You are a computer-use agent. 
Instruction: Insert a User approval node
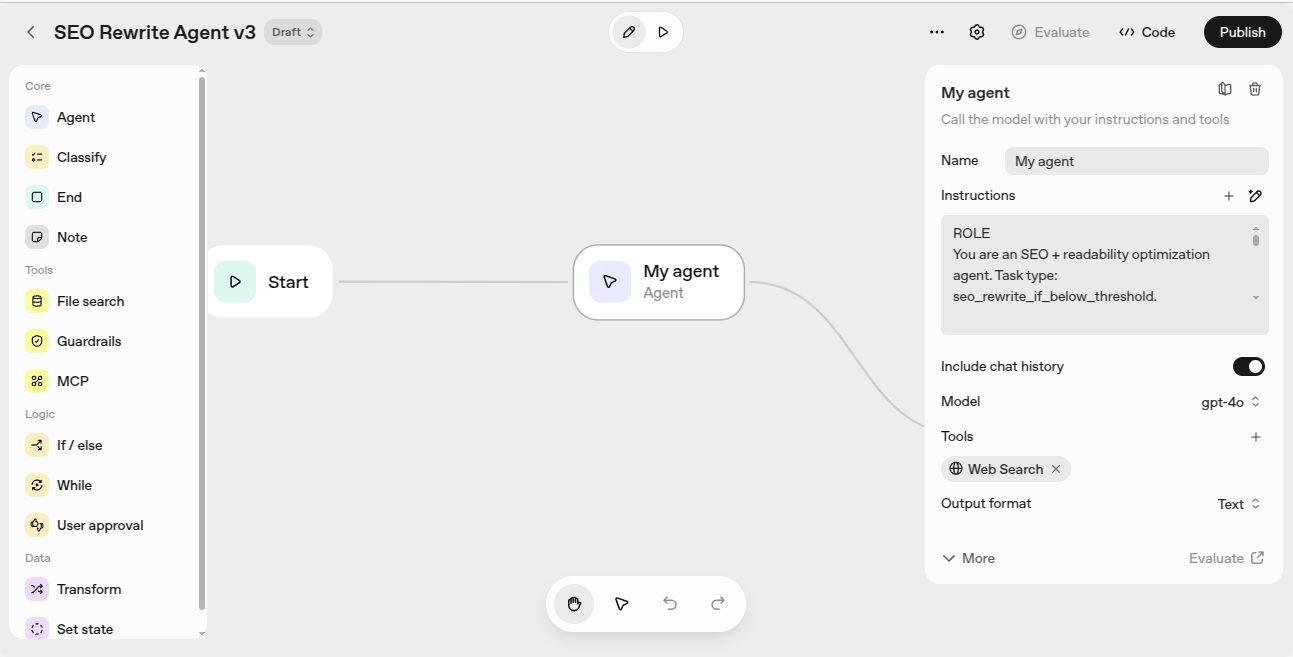point(100,525)
